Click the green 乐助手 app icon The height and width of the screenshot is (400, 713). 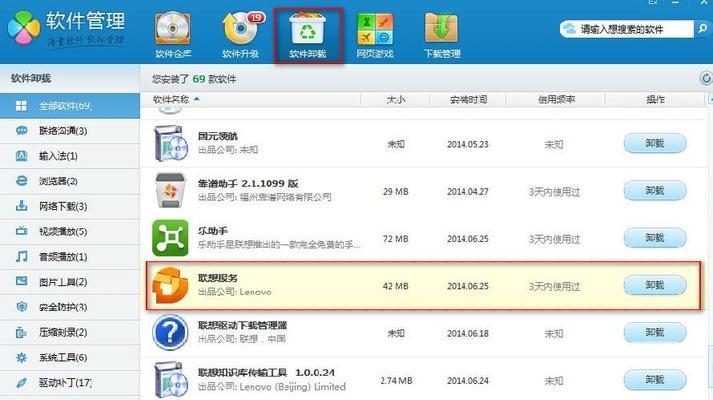coord(170,238)
